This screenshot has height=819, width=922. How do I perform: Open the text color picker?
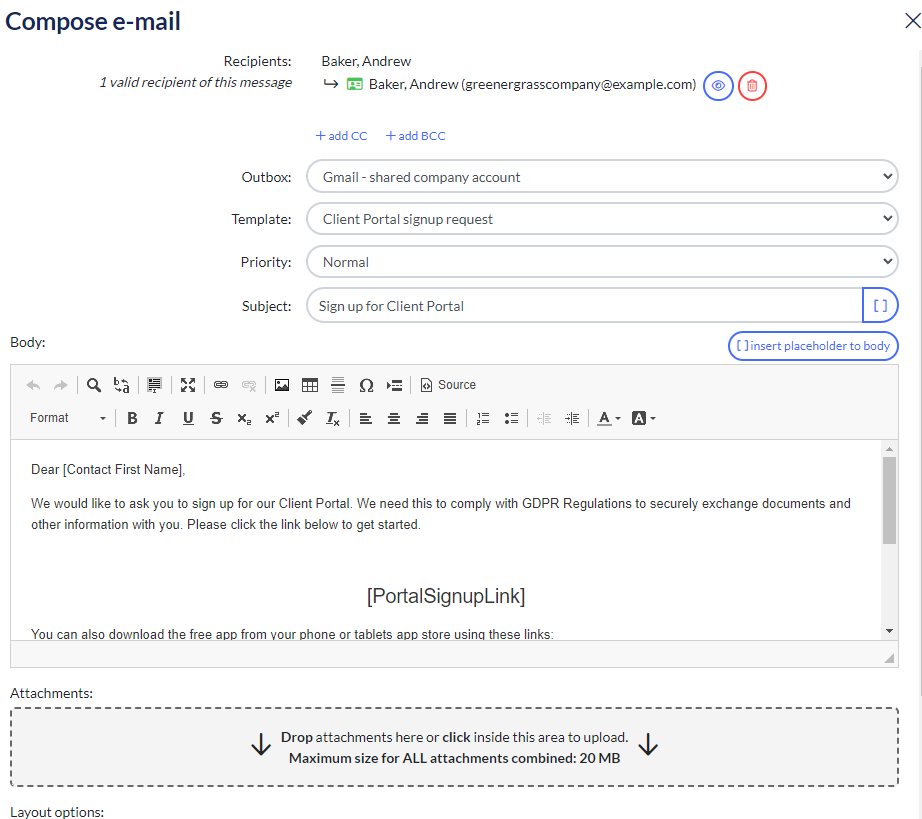click(608, 418)
